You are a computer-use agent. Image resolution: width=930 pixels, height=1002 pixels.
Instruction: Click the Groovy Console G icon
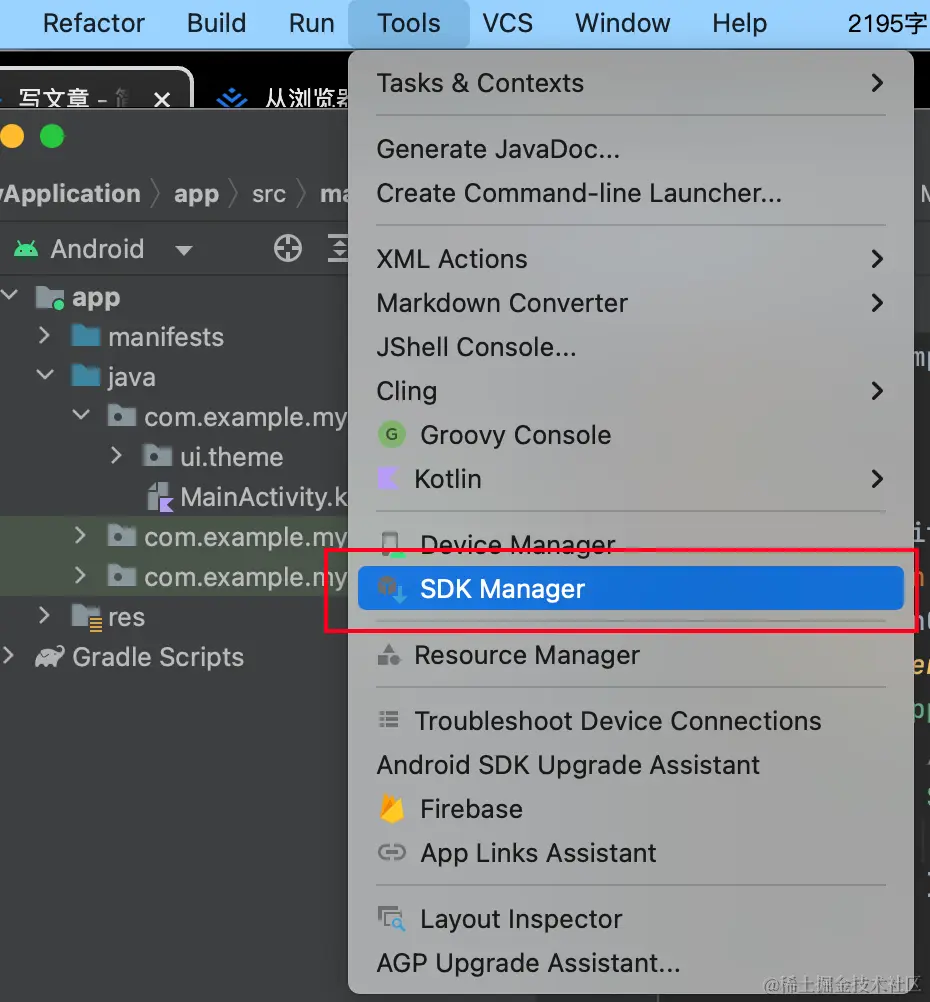(x=392, y=435)
